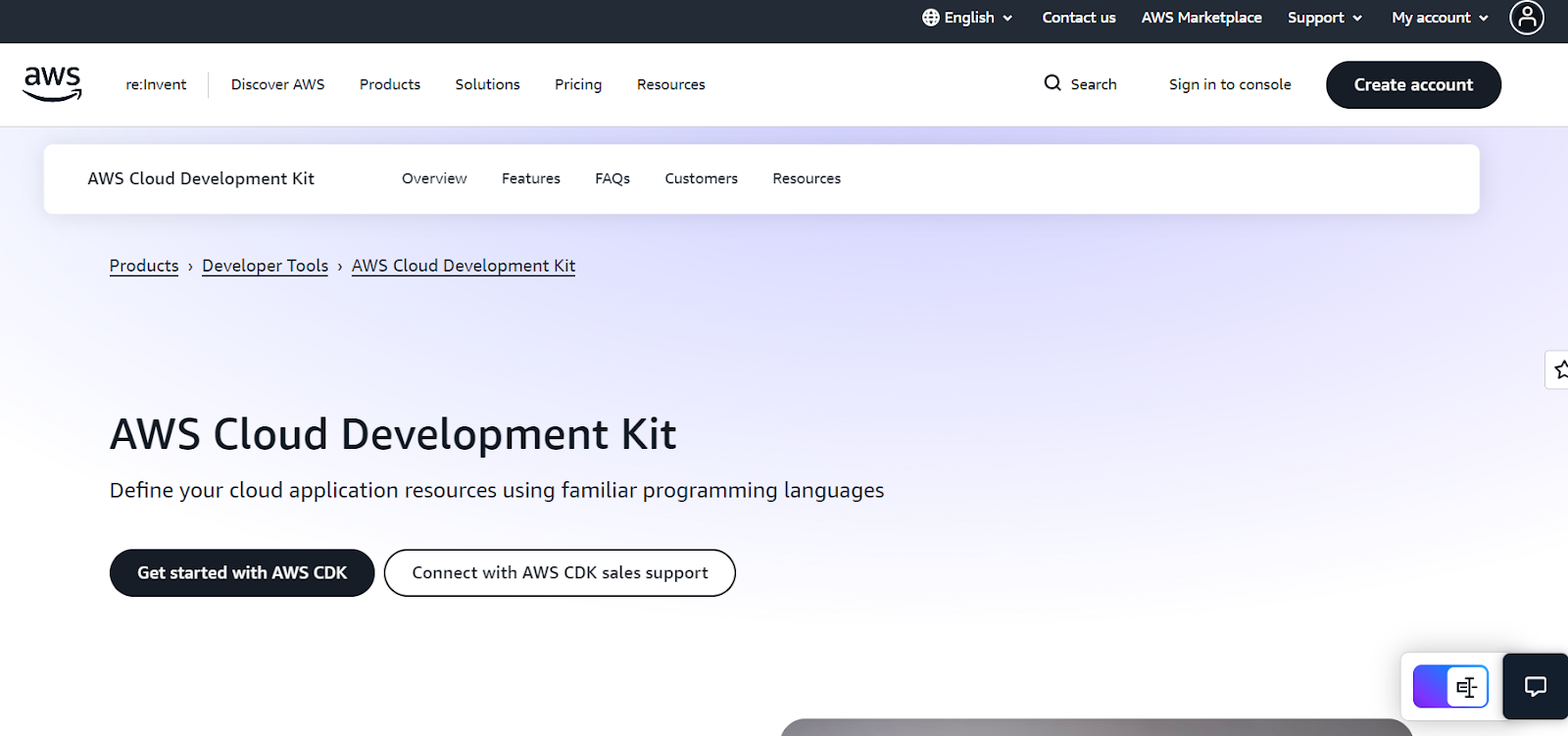Click the Create account button
This screenshot has width=1568, height=736.
point(1413,84)
